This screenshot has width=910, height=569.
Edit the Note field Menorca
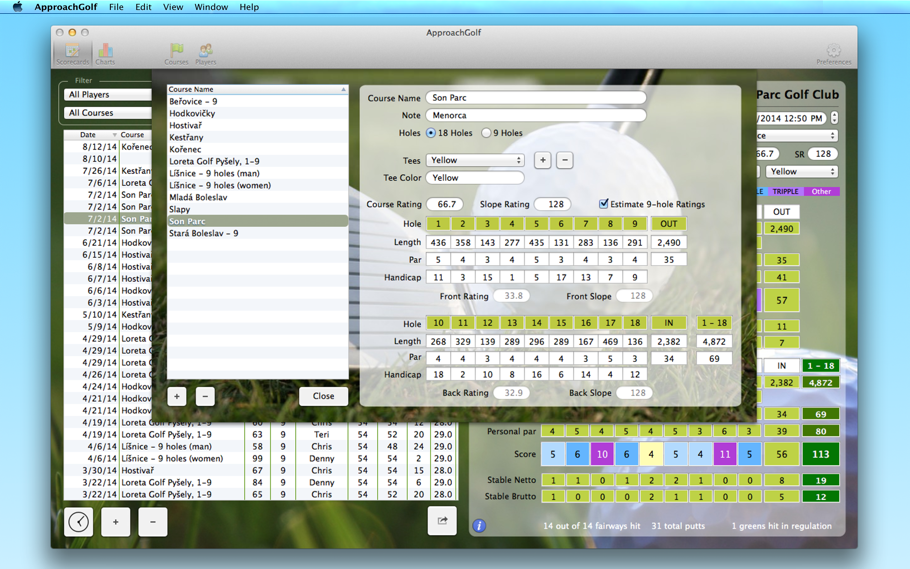point(536,115)
